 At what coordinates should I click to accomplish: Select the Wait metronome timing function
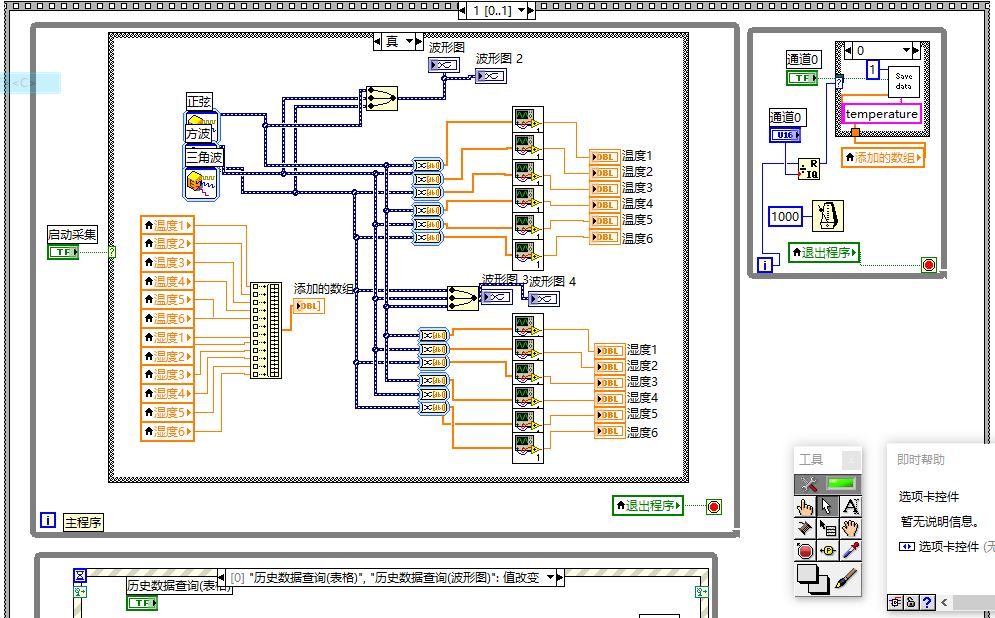pos(828,216)
